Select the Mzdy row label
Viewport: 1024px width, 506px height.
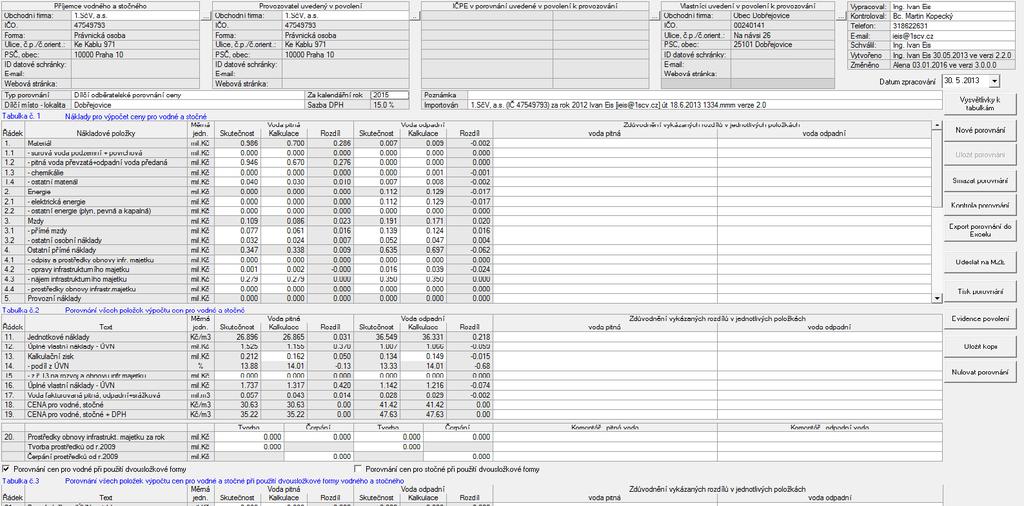coord(106,221)
